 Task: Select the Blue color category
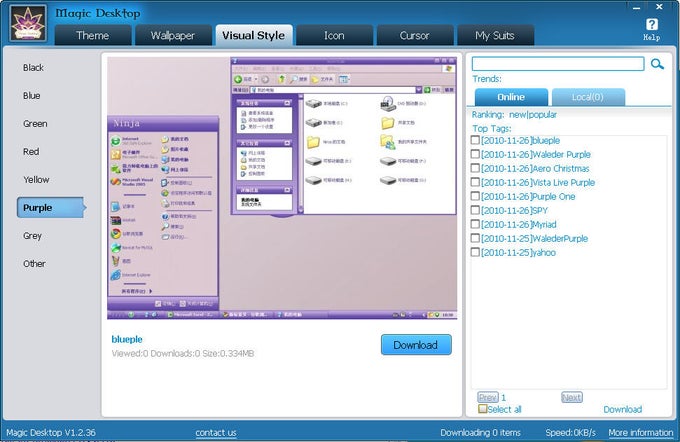click(32, 96)
